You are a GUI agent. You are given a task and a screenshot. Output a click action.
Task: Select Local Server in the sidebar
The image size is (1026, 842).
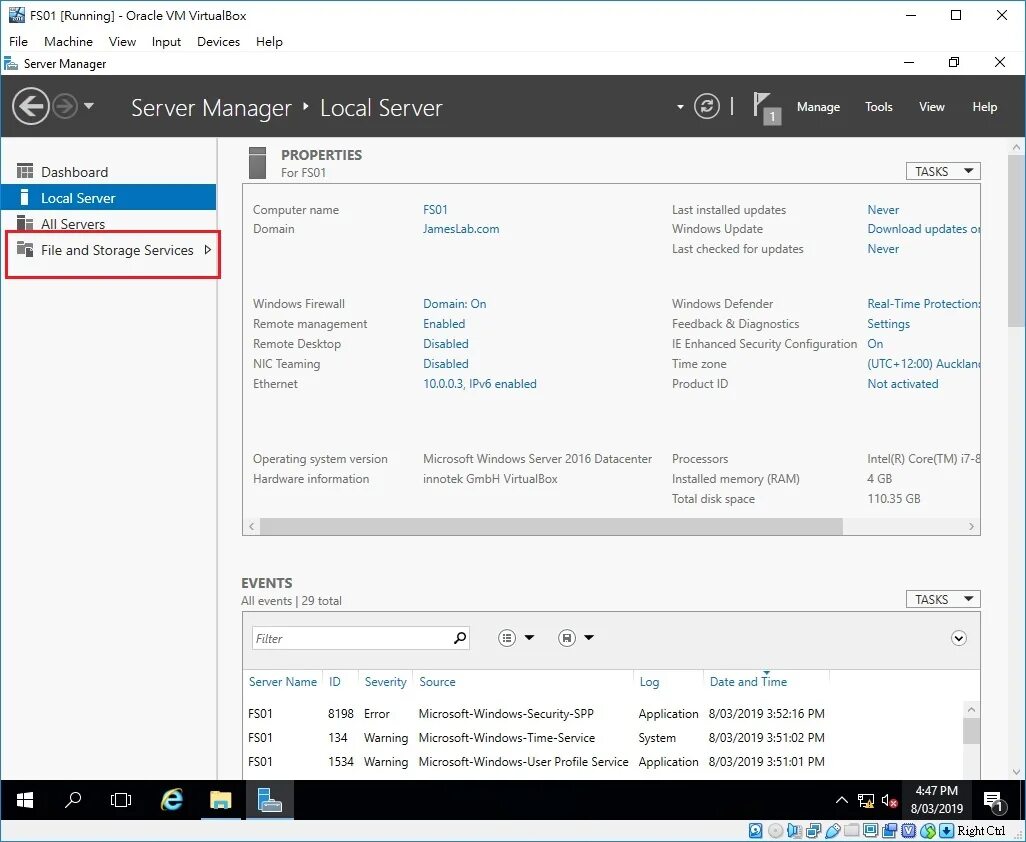coord(109,198)
